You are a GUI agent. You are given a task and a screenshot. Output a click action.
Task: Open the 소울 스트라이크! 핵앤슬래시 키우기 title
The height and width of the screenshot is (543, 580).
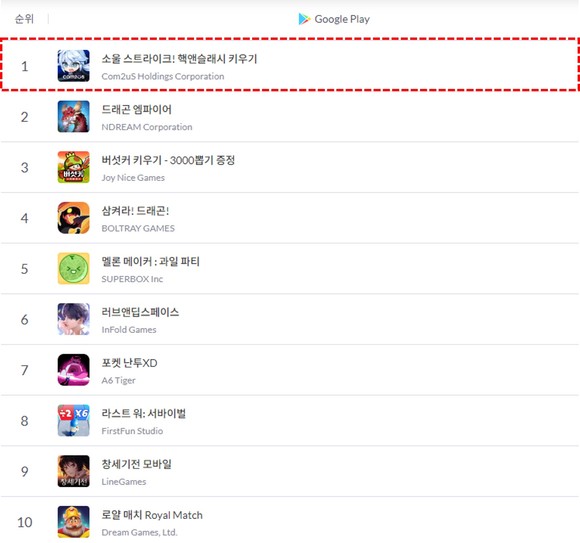point(179,59)
